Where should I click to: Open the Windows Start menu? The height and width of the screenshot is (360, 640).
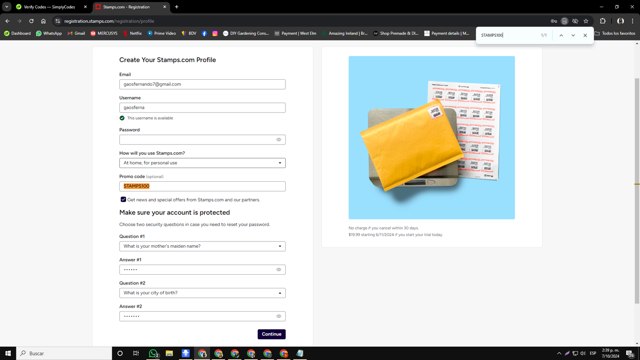pyautogui.click(x=8, y=353)
